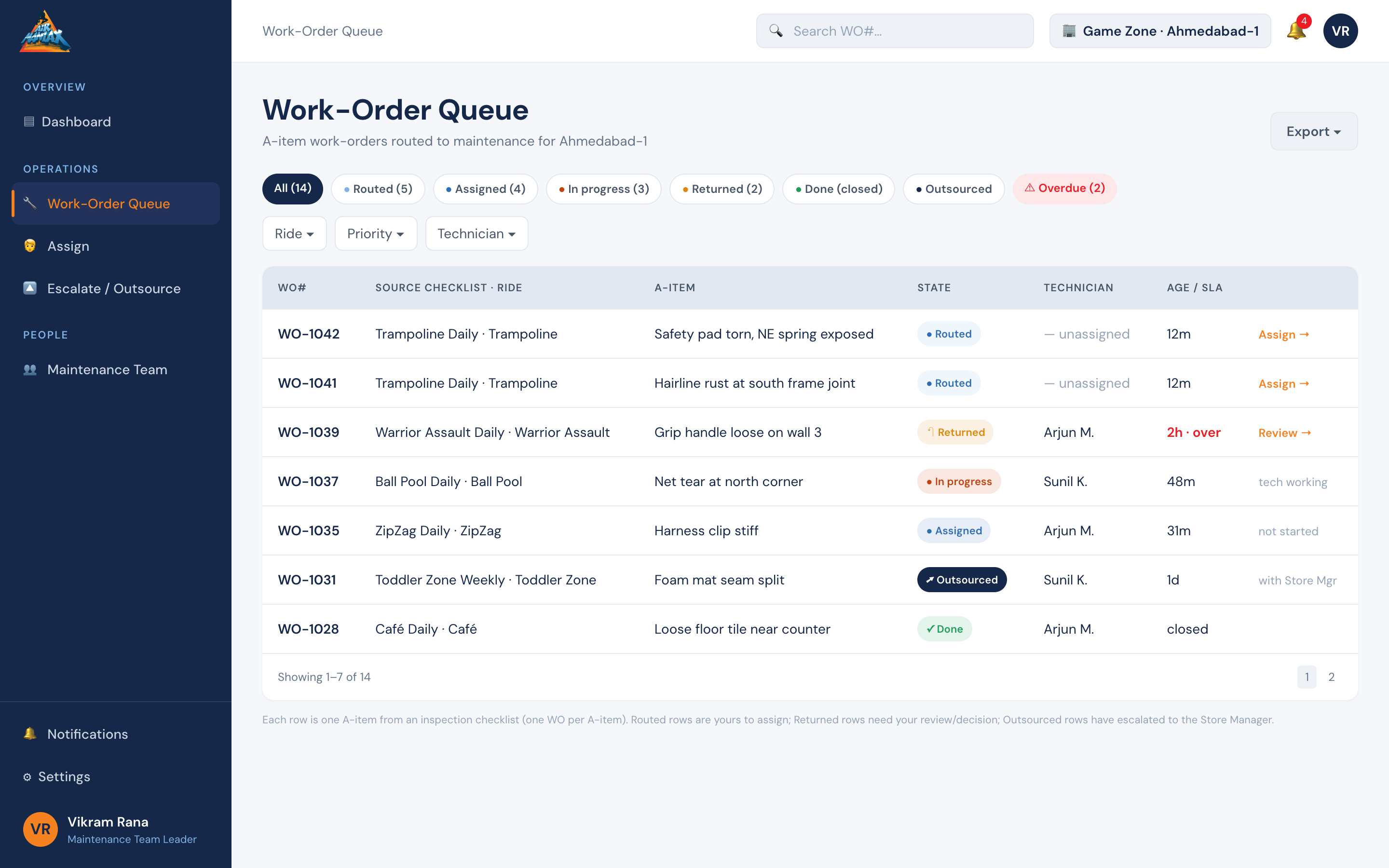1389x868 pixels.
Task: Open work-order WO-1041
Action: [307, 383]
